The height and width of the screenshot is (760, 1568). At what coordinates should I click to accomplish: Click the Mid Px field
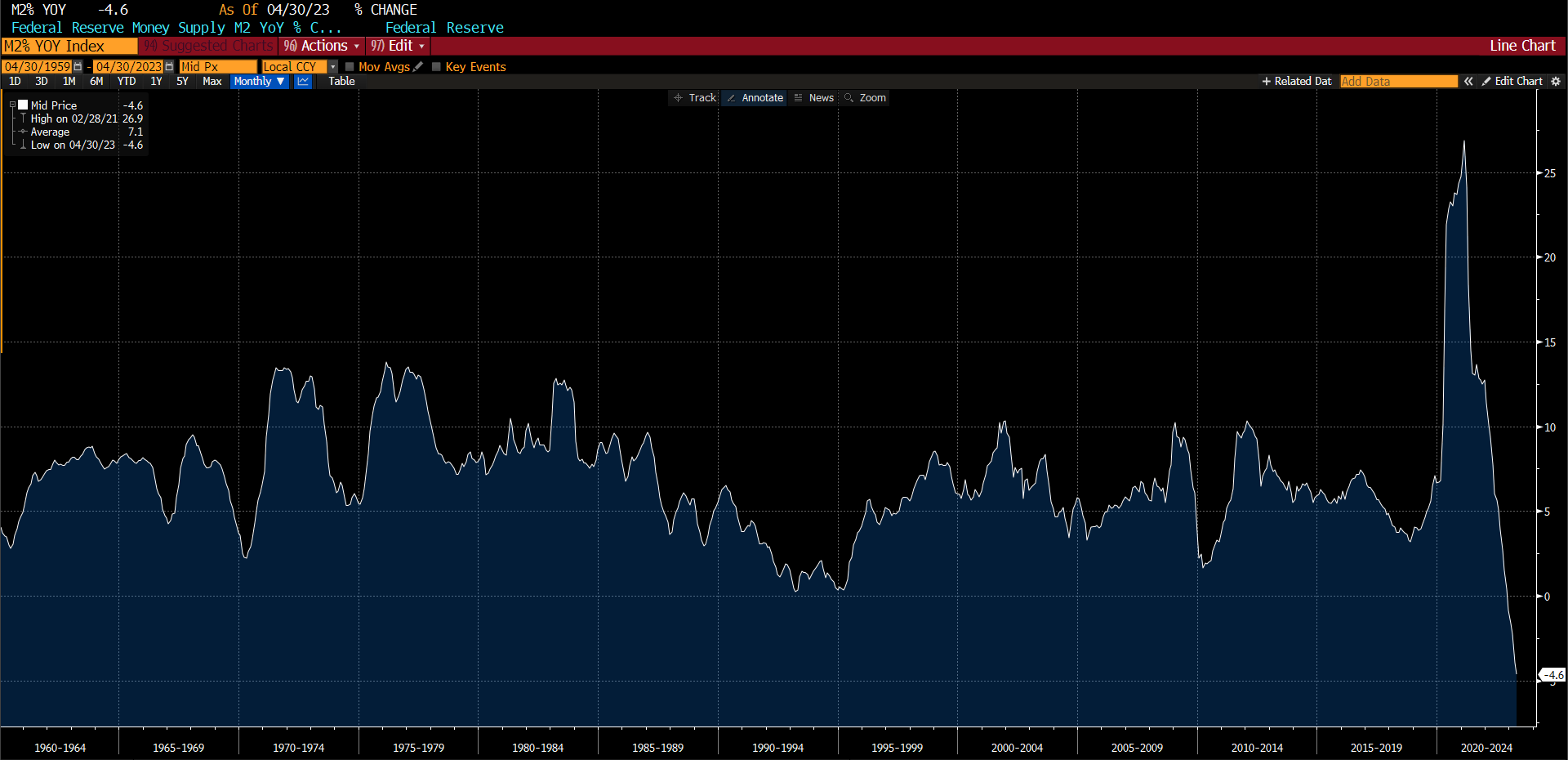pos(218,67)
